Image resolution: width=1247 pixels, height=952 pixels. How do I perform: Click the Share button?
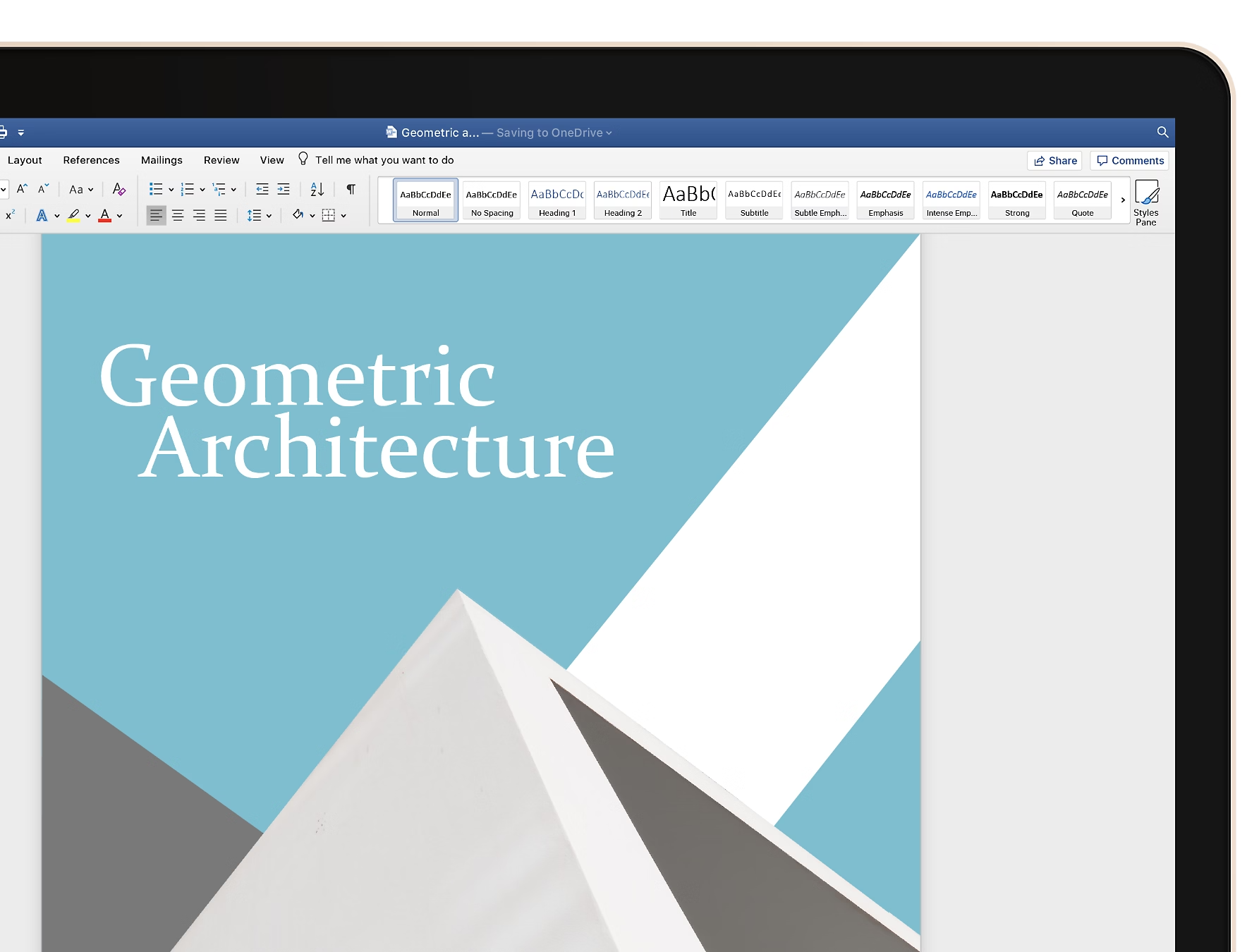pyautogui.click(x=1055, y=161)
